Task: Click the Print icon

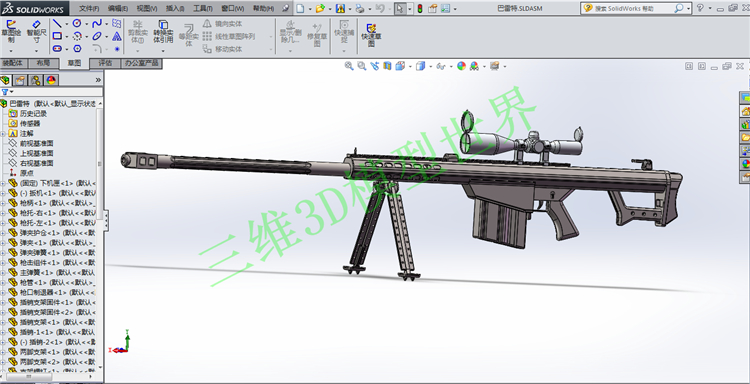Action: point(360,8)
